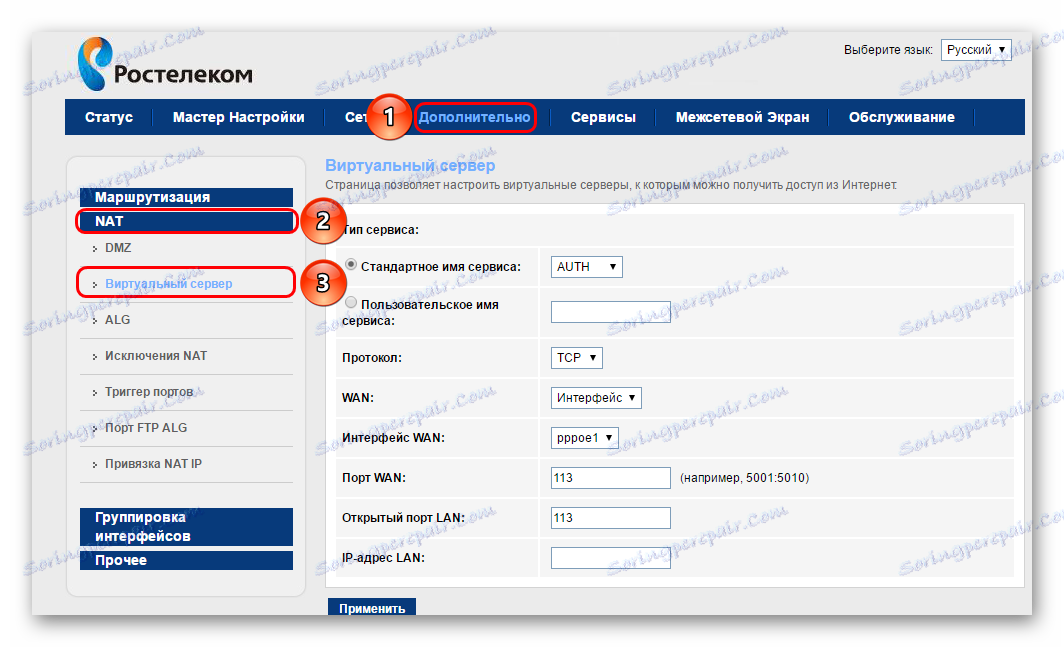Expand the Маршрутизация sidebar section
This screenshot has height=647, width=1064.
[x=186, y=197]
